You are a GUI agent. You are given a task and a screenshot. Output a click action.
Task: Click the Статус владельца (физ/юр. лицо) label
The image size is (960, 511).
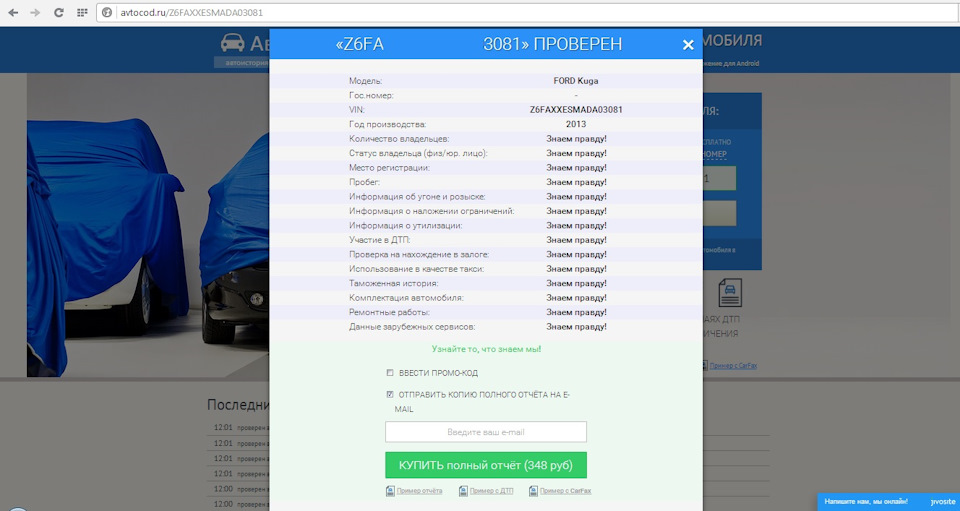pos(418,153)
